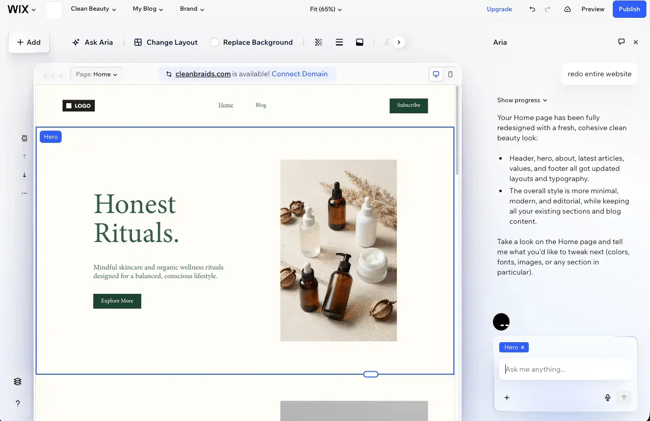Switch to mobile view
The image size is (650, 421).
pyautogui.click(x=450, y=74)
